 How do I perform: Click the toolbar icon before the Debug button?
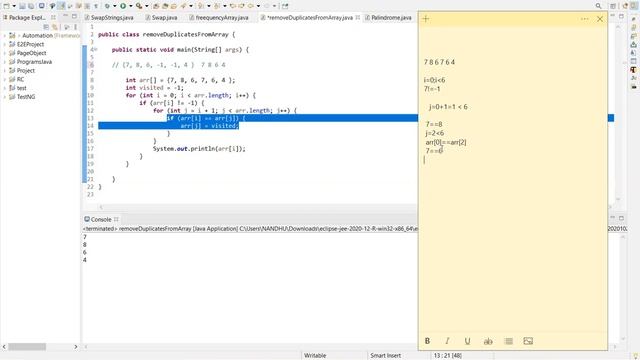coord(96,6)
